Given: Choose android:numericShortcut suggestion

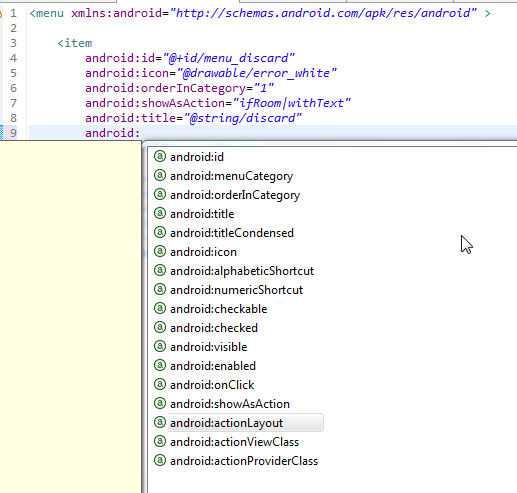Looking at the screenshot, I should click(x=237, y=290).
